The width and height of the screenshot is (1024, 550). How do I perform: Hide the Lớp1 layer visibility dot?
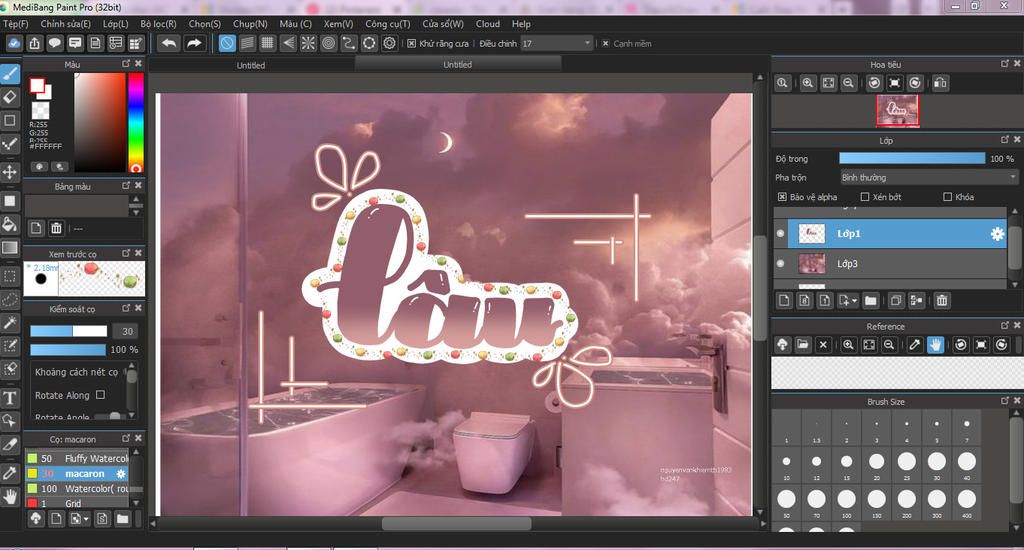[780, 233]
